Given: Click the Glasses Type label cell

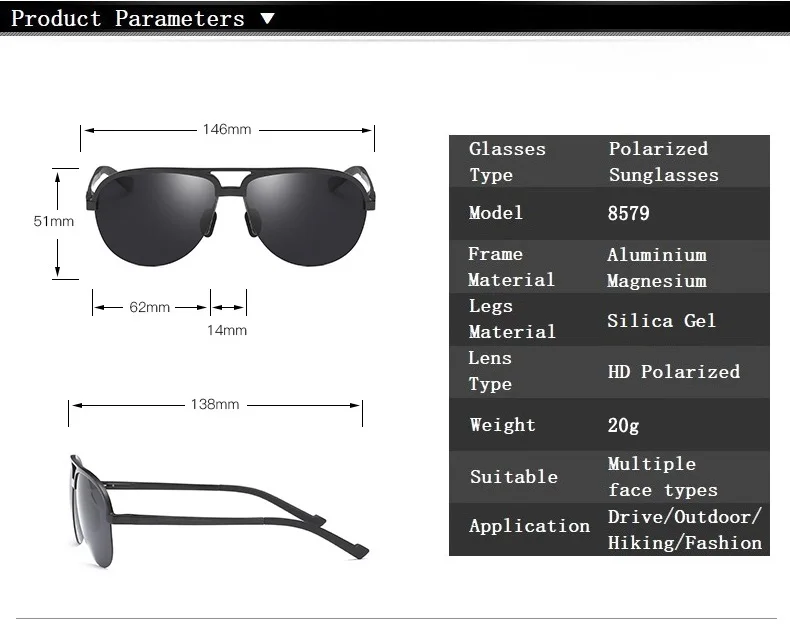Looking at the screenshot, I should tap(507, 162).
